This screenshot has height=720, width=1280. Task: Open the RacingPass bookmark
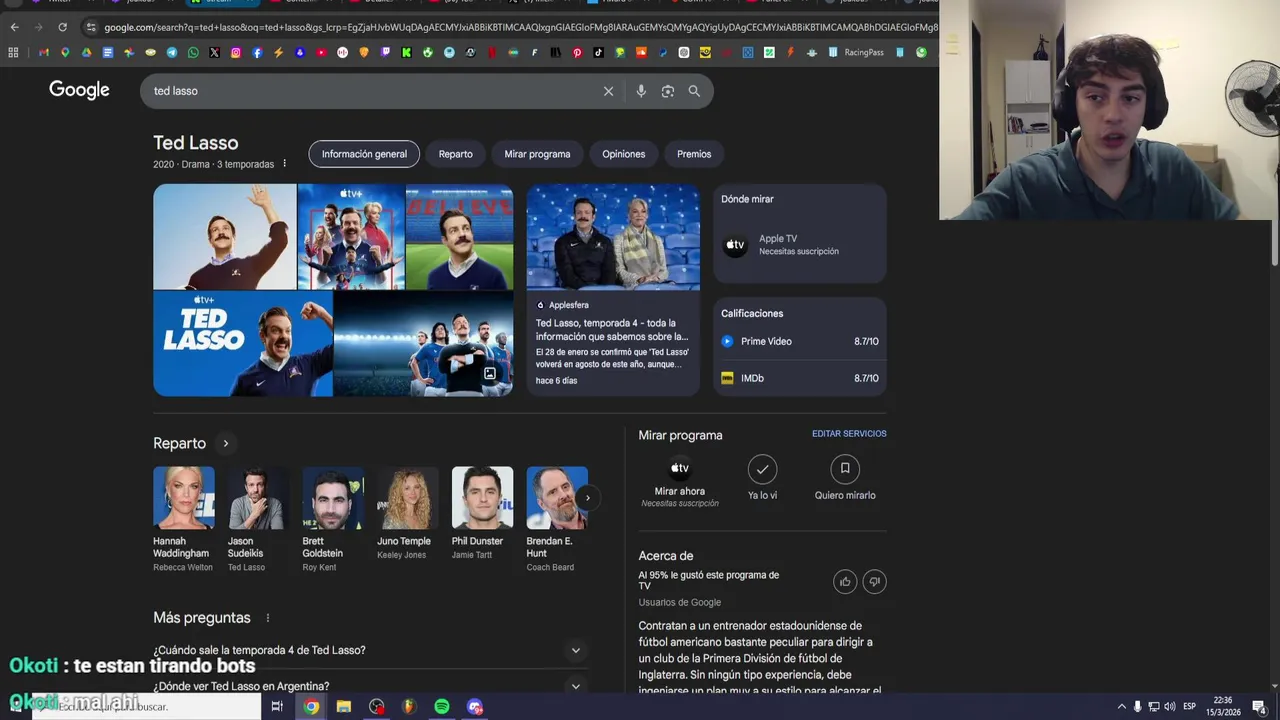855,52
